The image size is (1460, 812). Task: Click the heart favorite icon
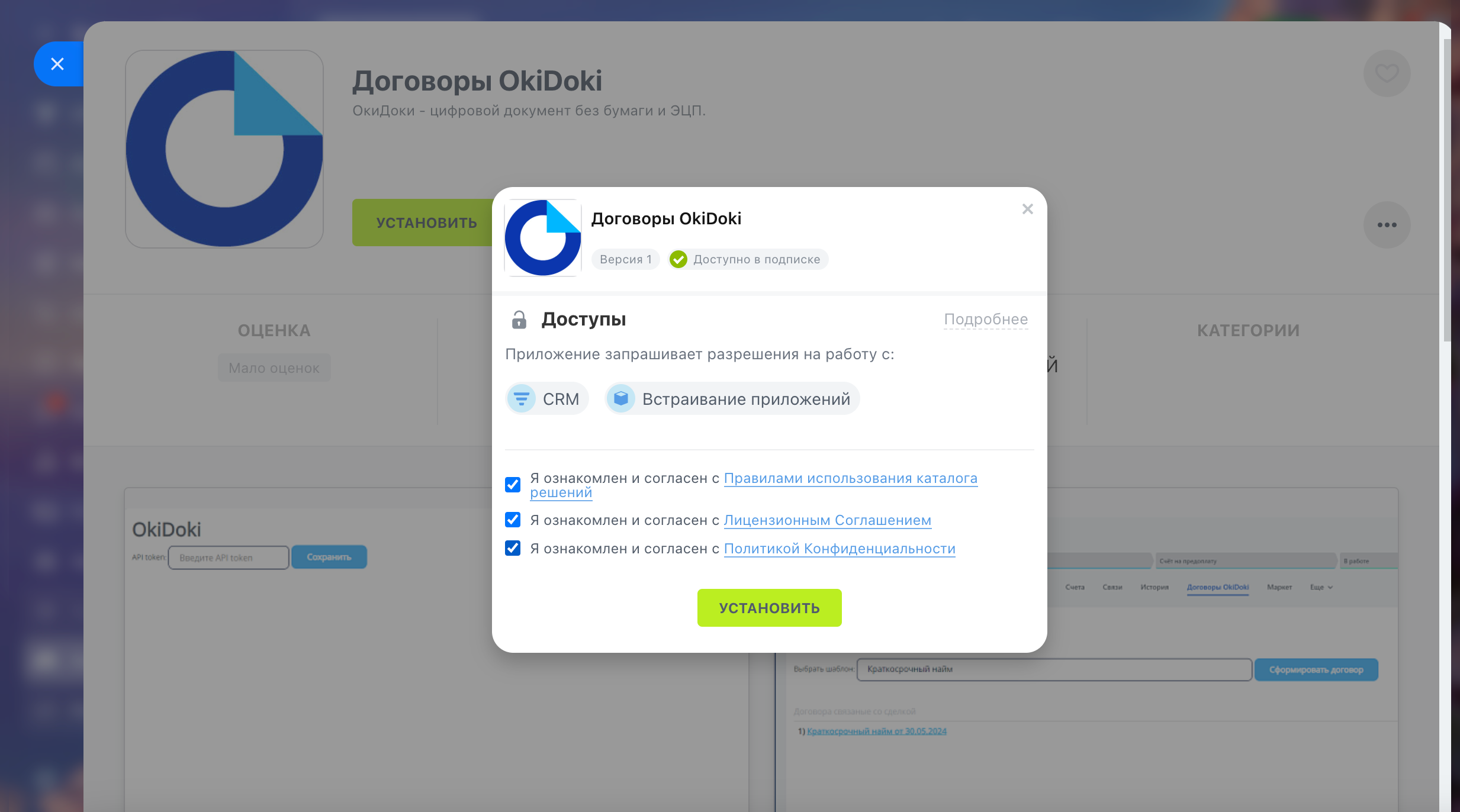[x=1387, y=73]
